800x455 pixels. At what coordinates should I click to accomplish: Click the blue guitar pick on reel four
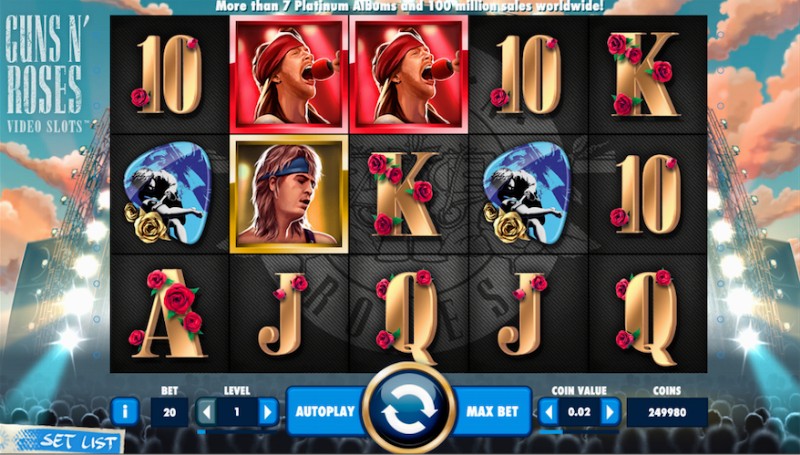pyautogui.click(x=527, y=193)
